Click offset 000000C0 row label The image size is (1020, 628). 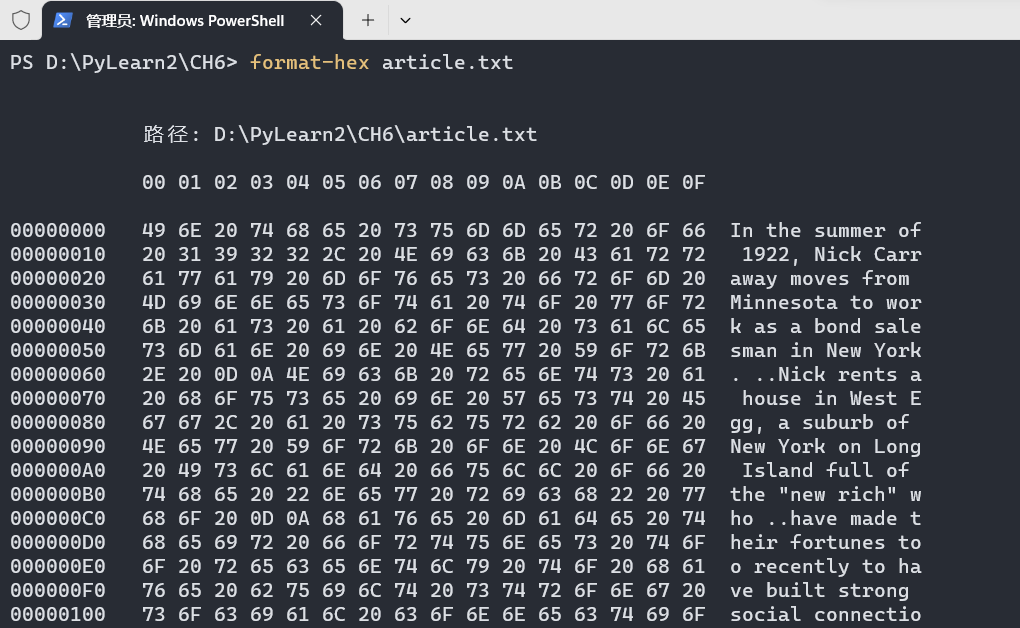(58, 519)
